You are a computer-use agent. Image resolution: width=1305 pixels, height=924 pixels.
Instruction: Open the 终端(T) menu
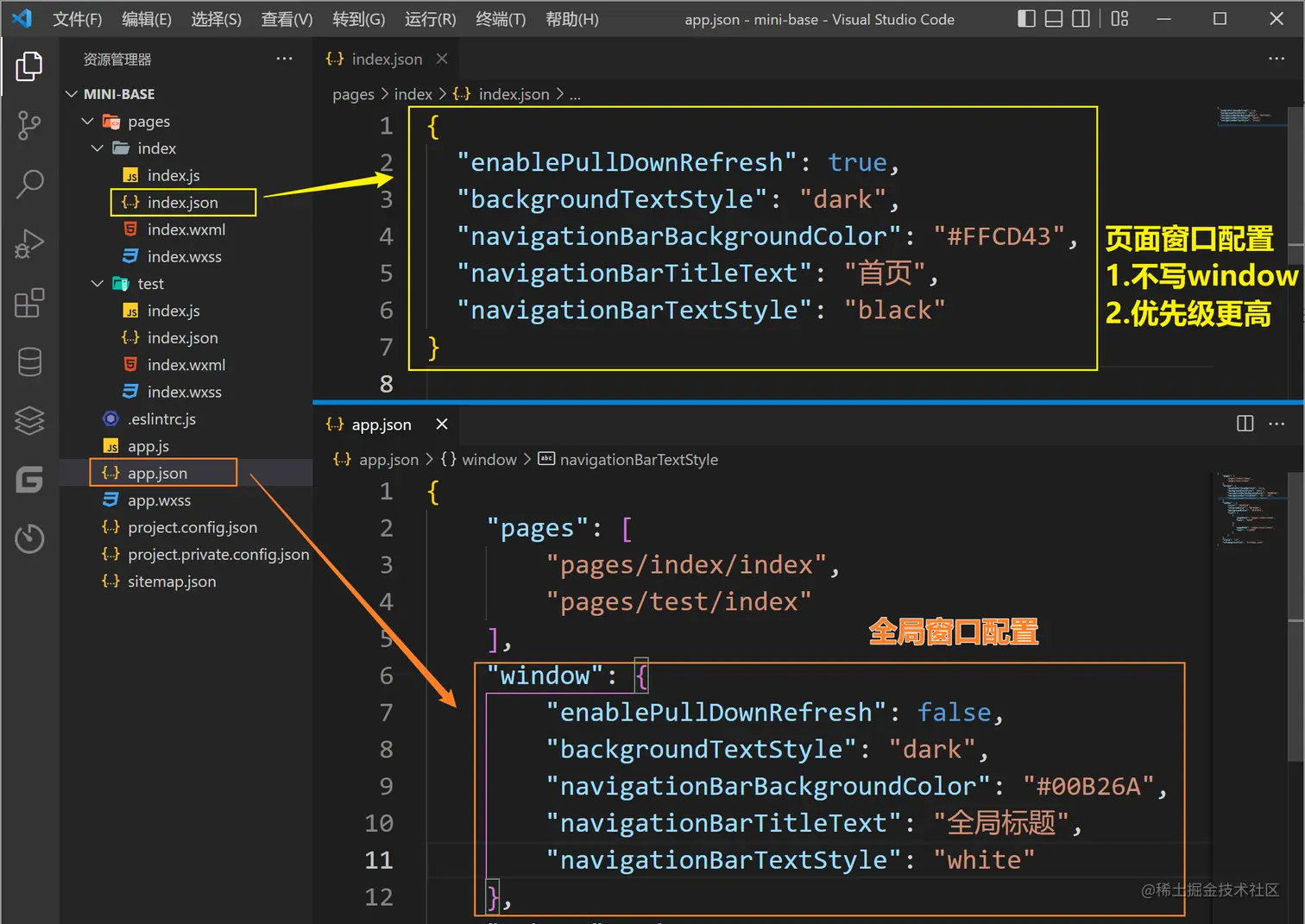coord(501,19)
